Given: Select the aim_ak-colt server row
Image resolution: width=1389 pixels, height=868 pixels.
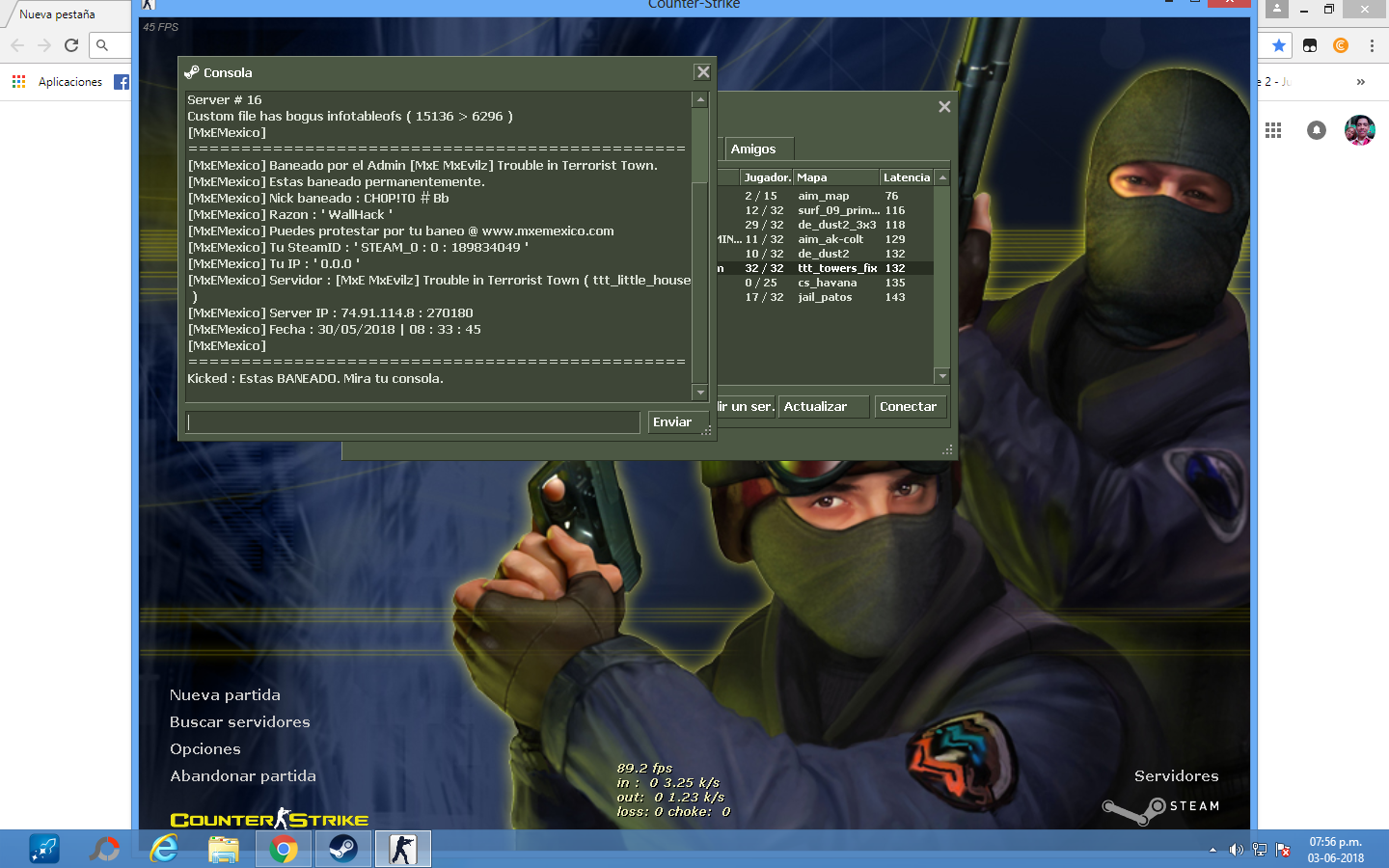Looking at the screenshot, I should [x=825, y=239].
